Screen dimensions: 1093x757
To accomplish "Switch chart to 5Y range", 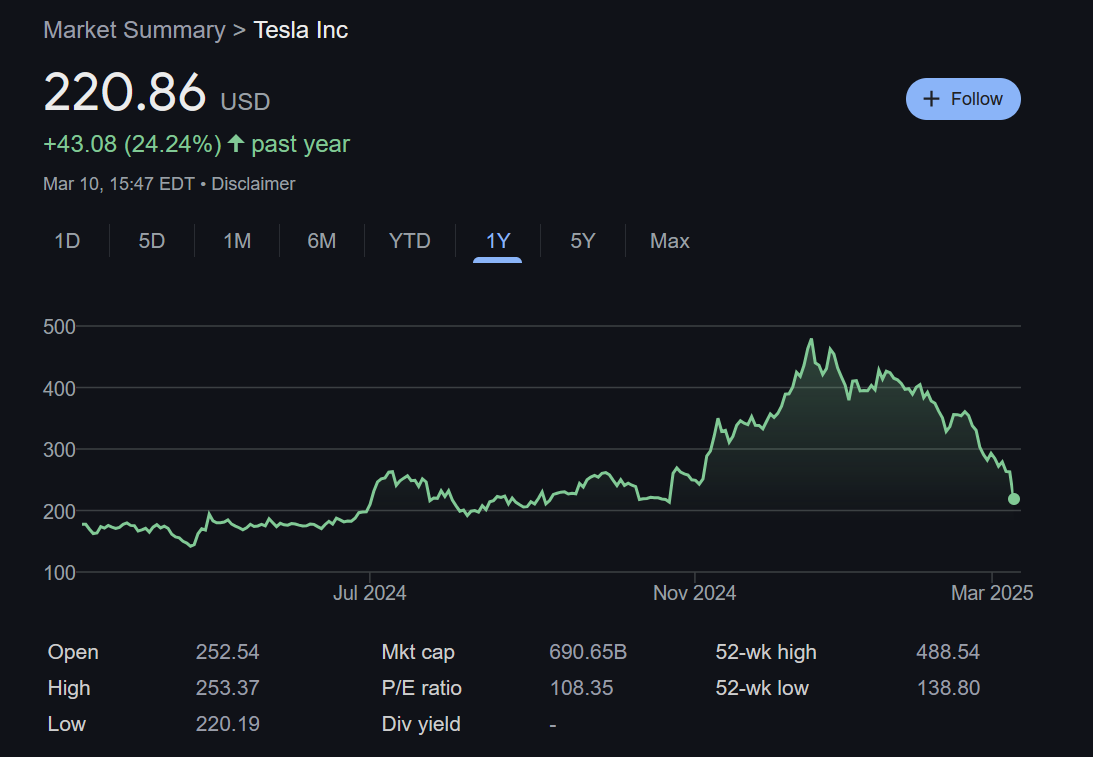I will tap(583, 241).
